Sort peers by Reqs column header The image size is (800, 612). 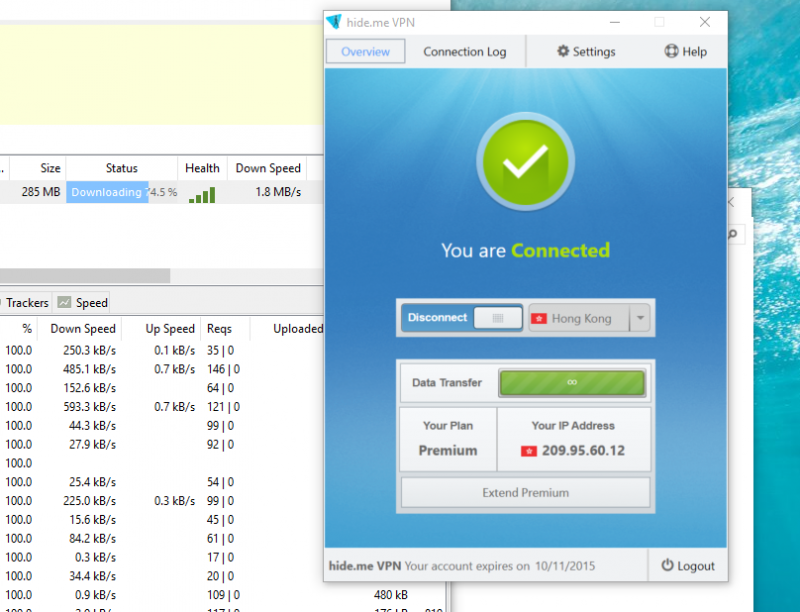click(225, 329)
